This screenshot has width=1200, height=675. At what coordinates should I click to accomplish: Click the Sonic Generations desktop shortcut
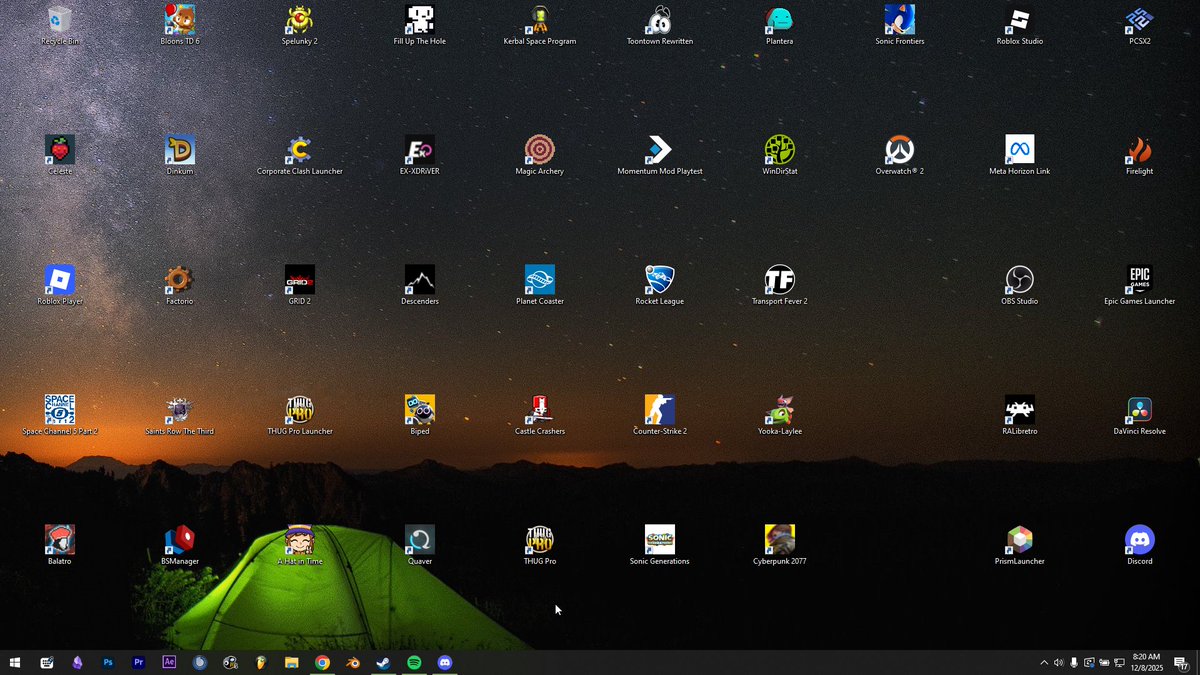(x=660, y=545)
